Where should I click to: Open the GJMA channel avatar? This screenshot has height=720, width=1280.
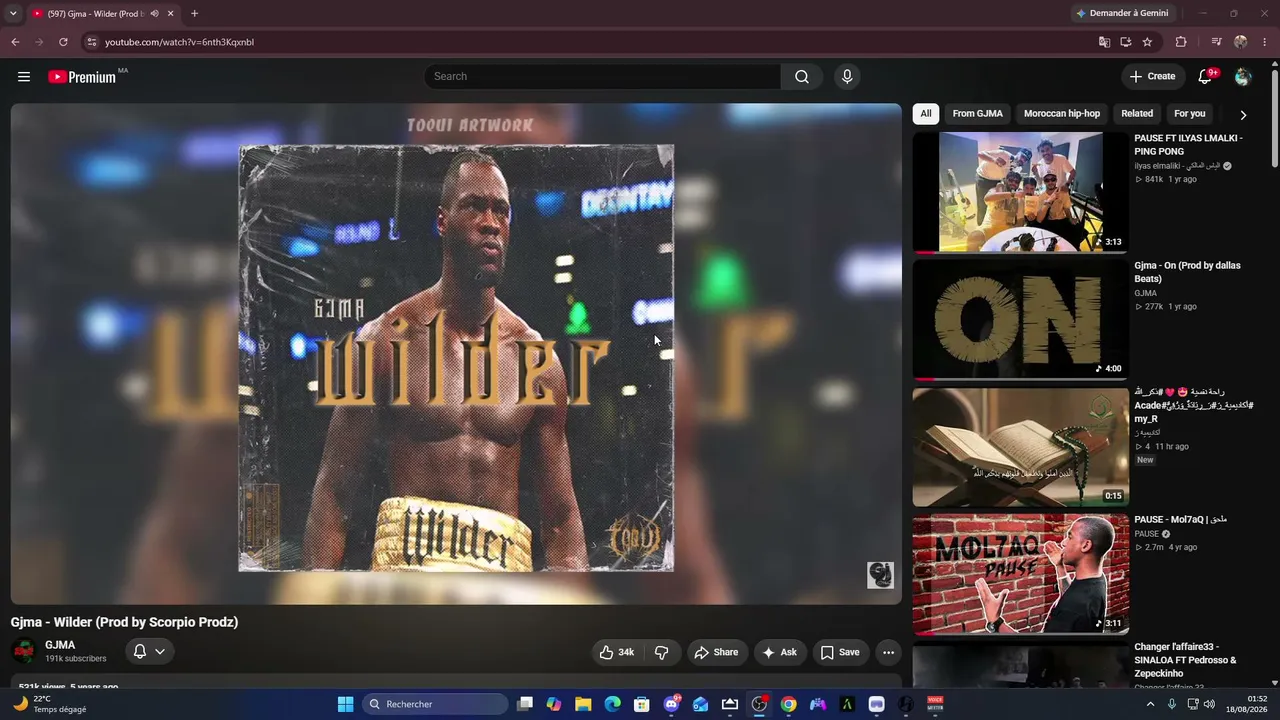24,651
